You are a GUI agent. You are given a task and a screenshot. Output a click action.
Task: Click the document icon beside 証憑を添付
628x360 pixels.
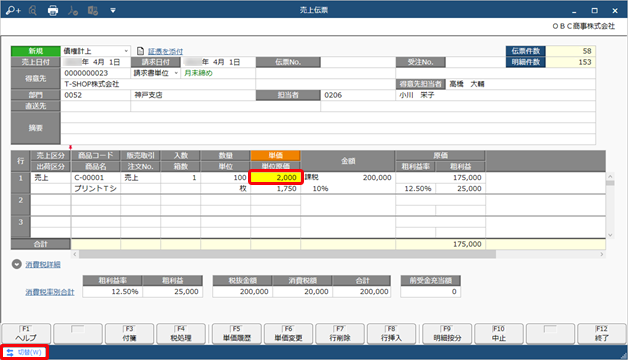point(140,51)
